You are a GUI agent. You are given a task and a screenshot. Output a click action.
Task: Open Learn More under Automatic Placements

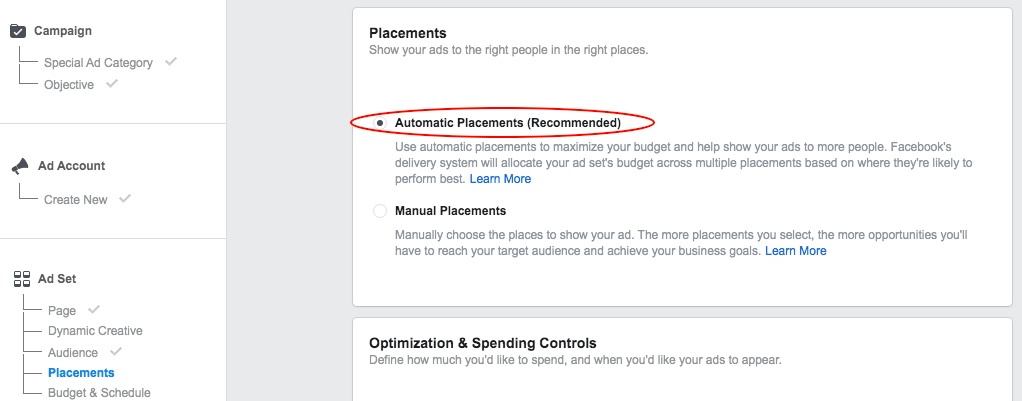pos(500,179)
